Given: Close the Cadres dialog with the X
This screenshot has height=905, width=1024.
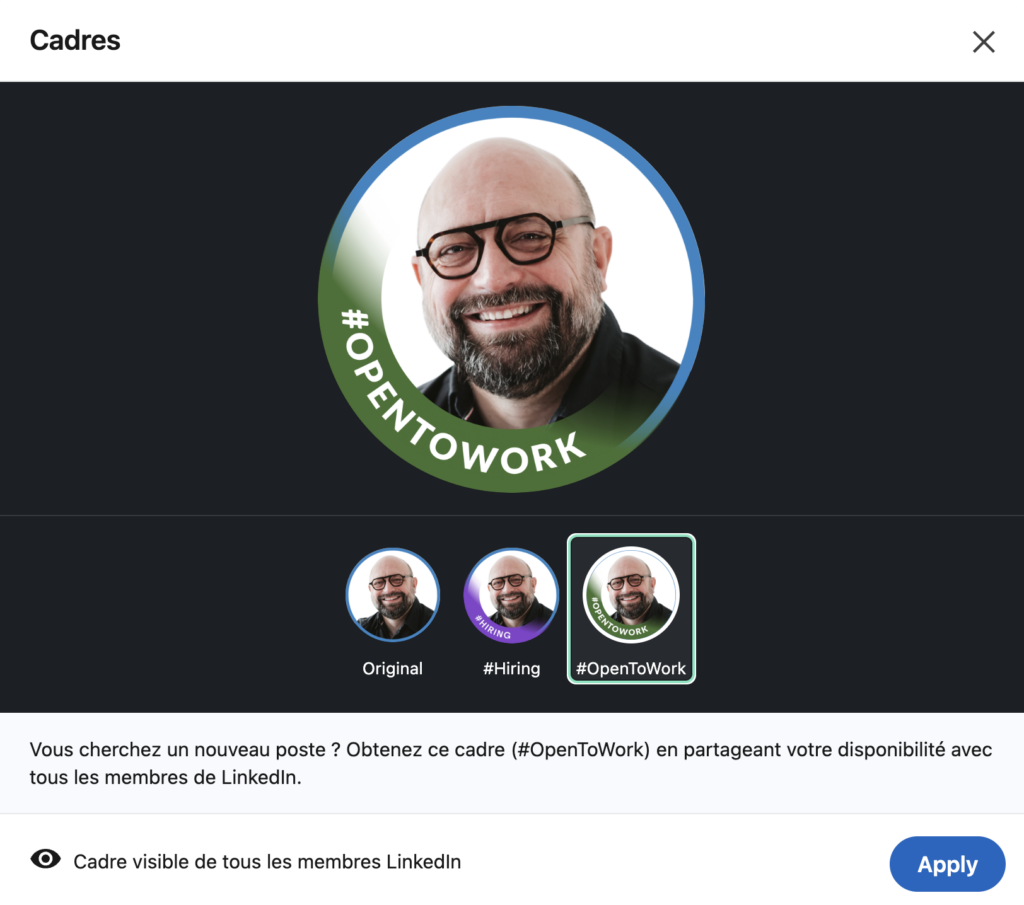Looking at the screenshot, I should click(983, 42).
